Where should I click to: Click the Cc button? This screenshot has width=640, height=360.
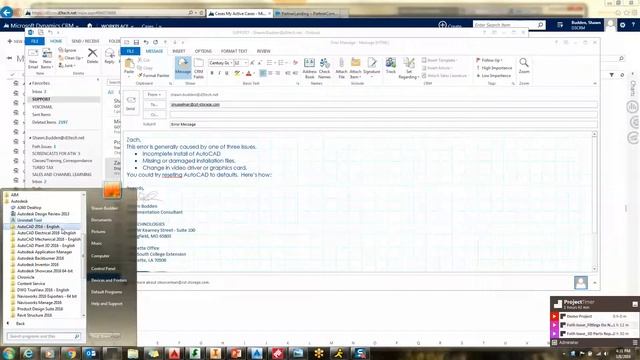pyautogui.click(x=154, y=115)
